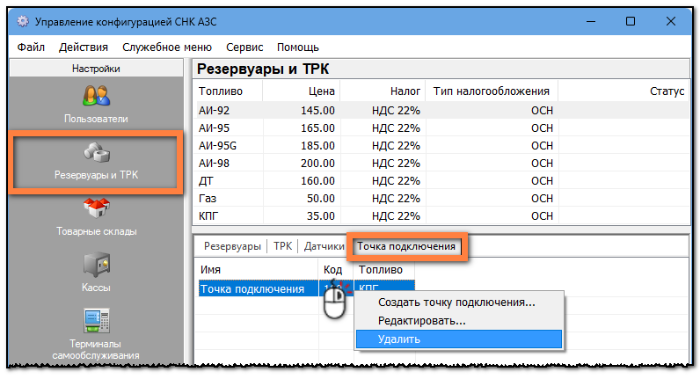Screen dimensions: 700x379
Task: Open the Товарные склады warehouse icon
Action: coord(96,208)
